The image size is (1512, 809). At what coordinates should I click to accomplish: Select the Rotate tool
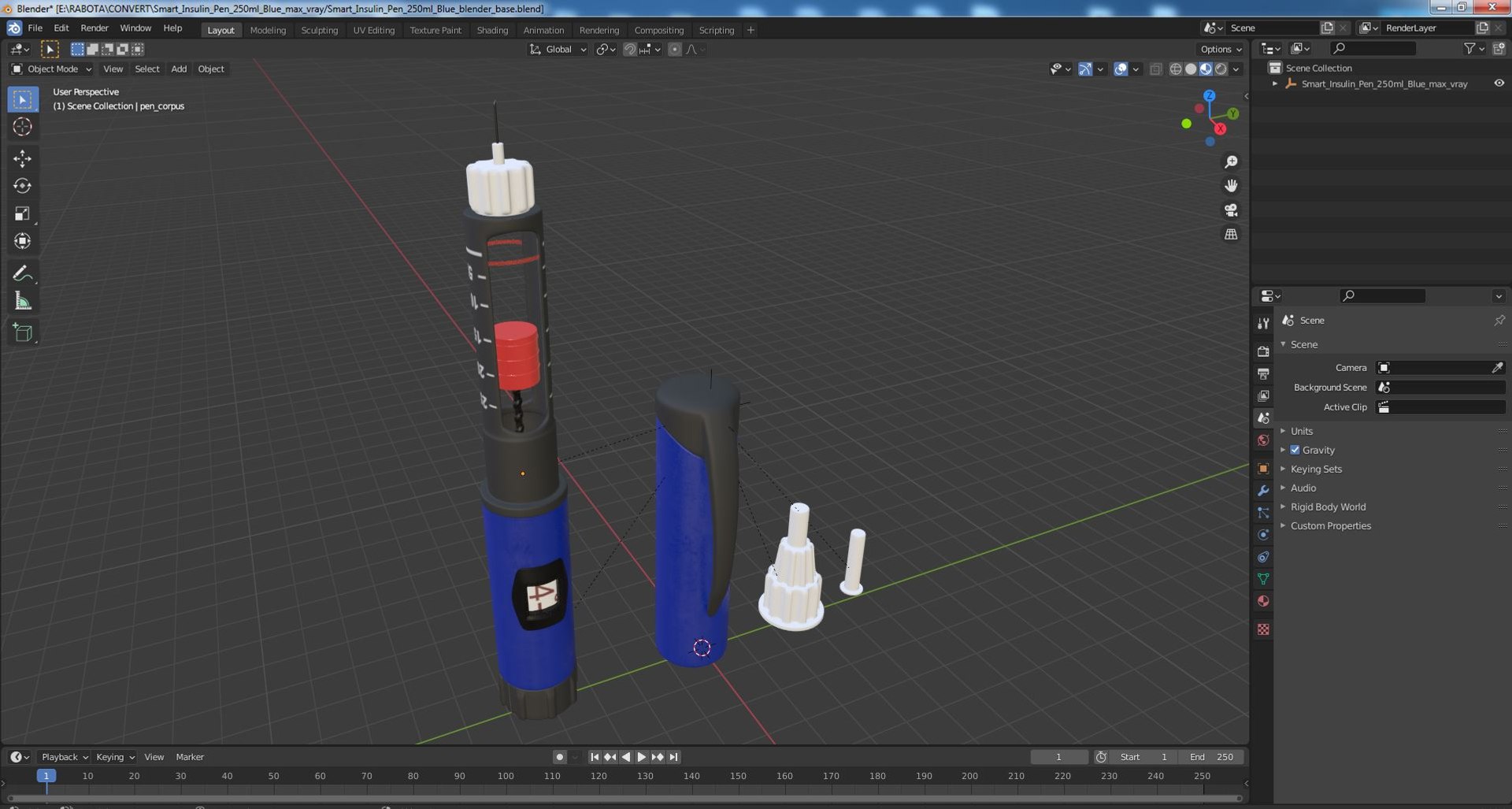click(22, 186)
